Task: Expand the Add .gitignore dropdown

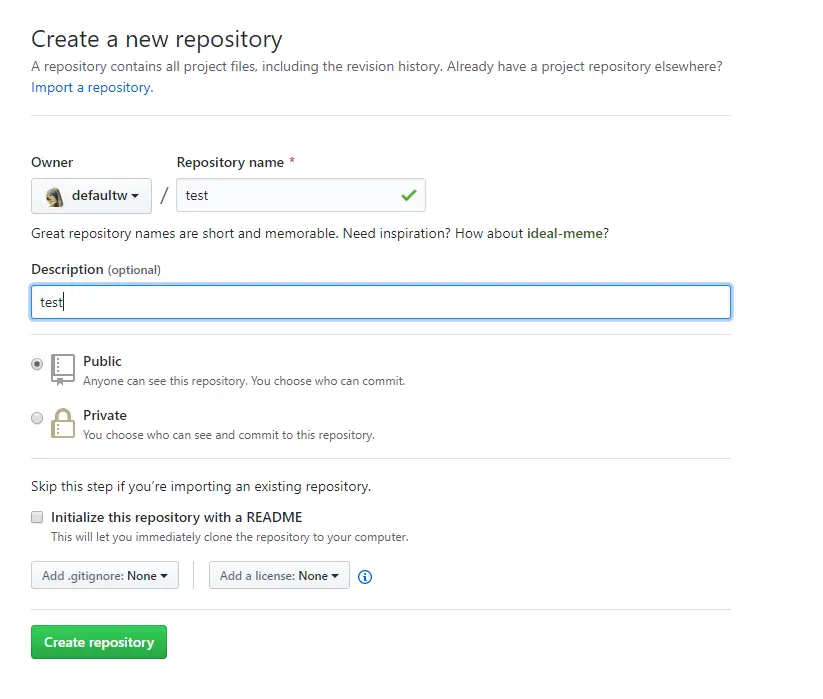Action: point(105,576)
